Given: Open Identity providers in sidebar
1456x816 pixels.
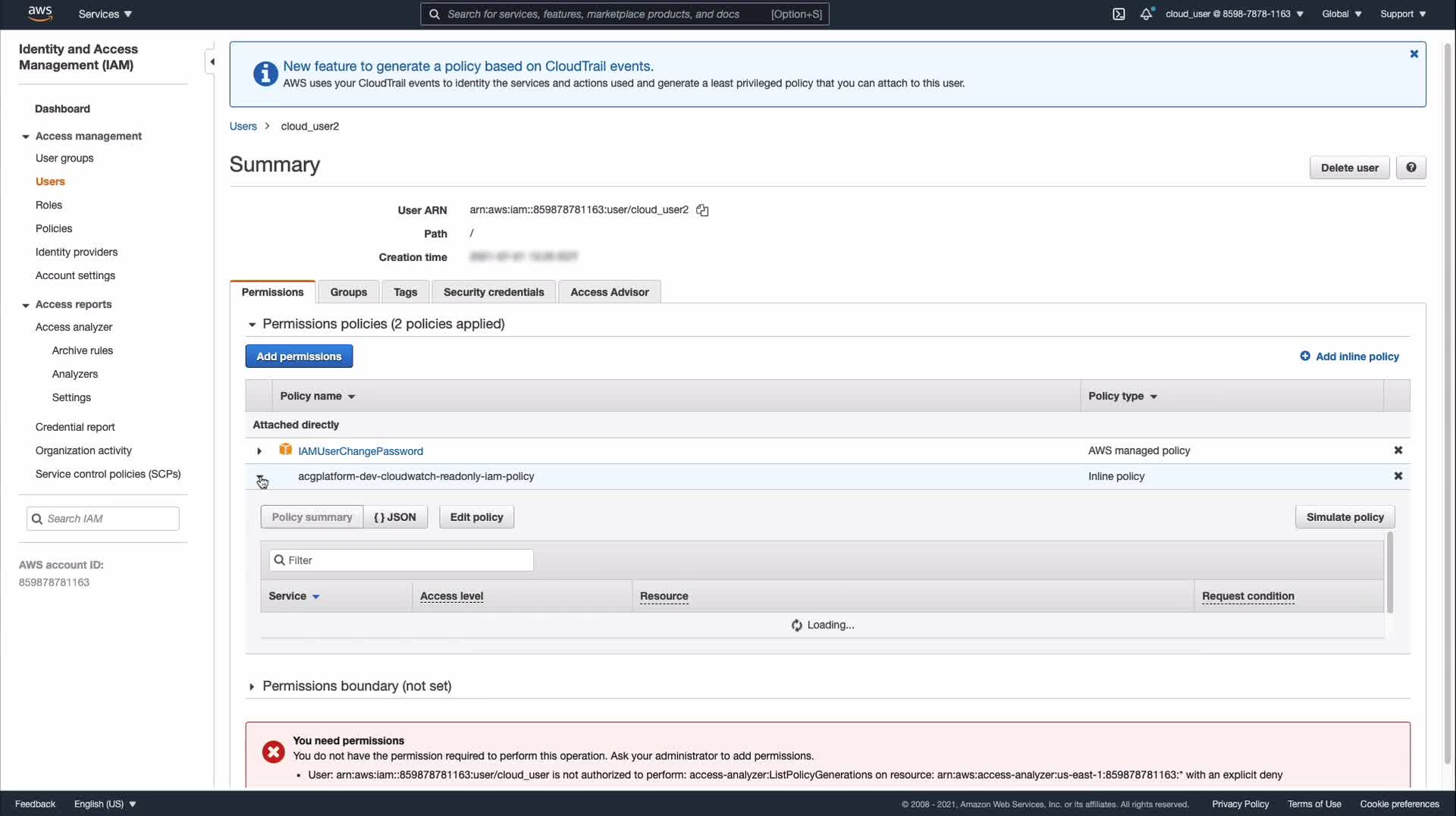Looking at the screenshot, I should [x=77, y=253].
